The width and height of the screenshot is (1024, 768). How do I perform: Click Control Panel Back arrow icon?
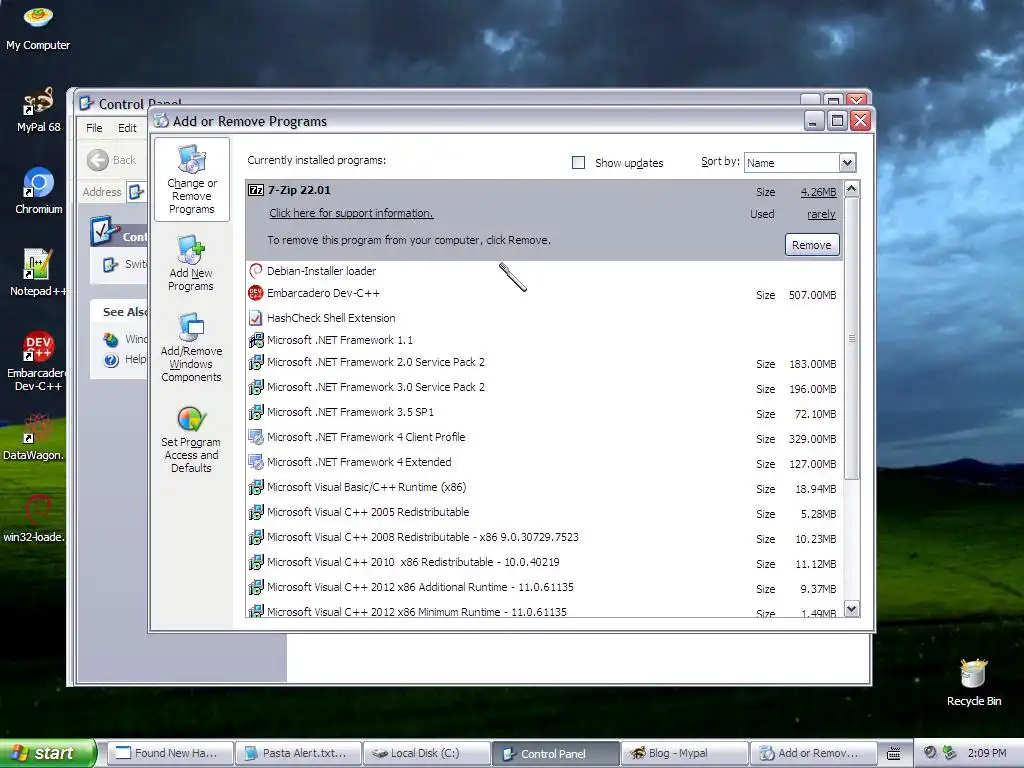98,160
